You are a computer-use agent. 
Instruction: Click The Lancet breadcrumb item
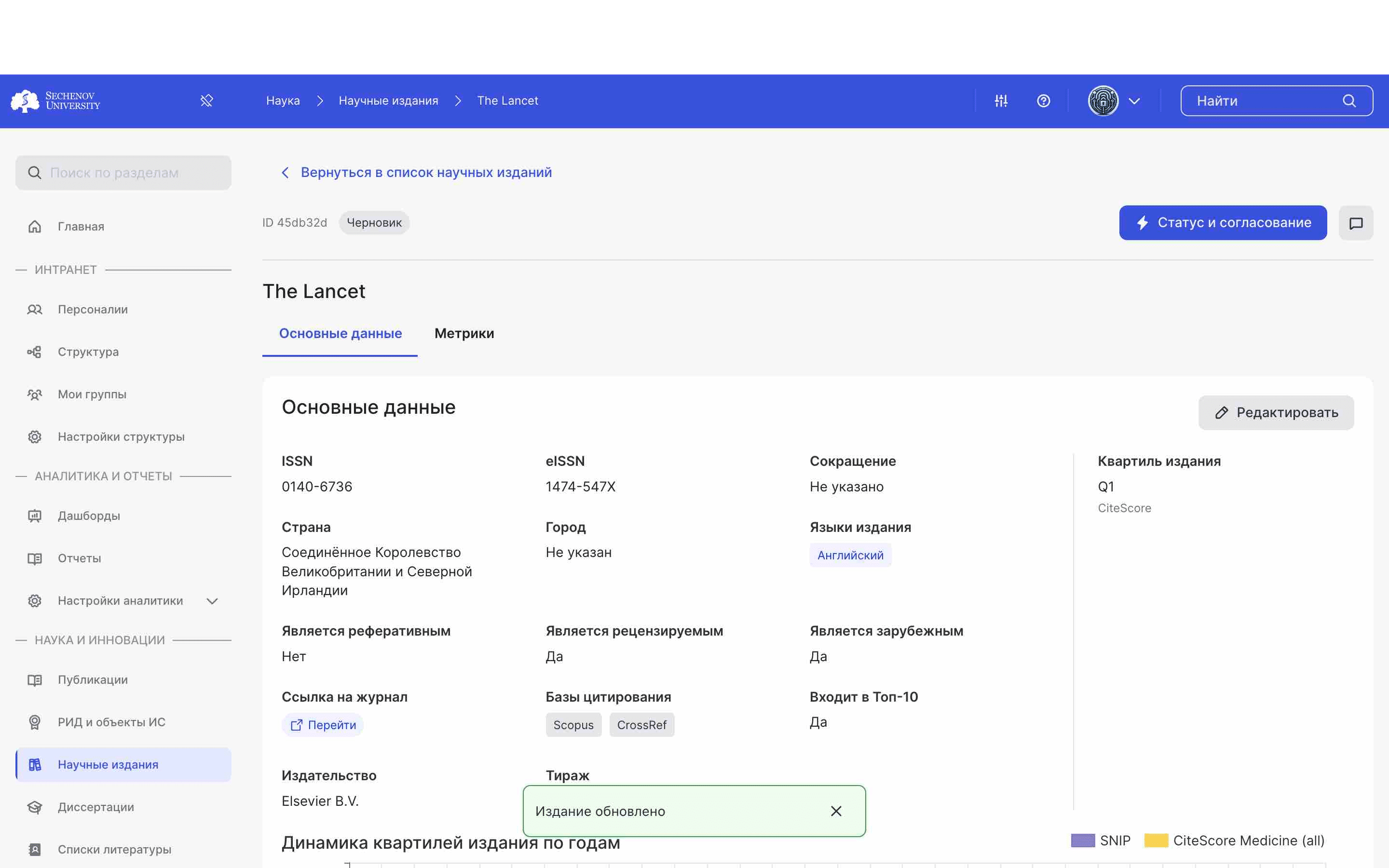click(508, 100)
